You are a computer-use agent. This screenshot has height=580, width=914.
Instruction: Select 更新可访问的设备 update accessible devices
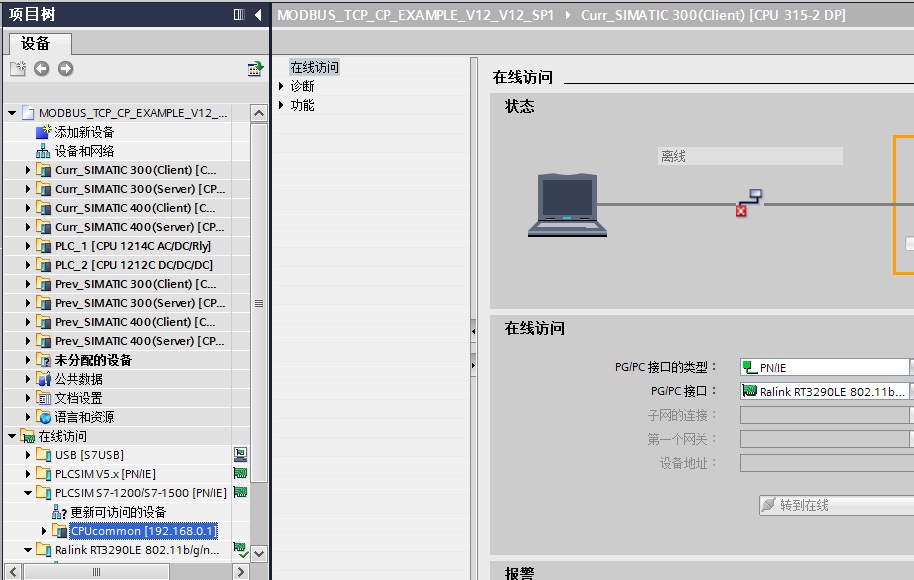118,512
